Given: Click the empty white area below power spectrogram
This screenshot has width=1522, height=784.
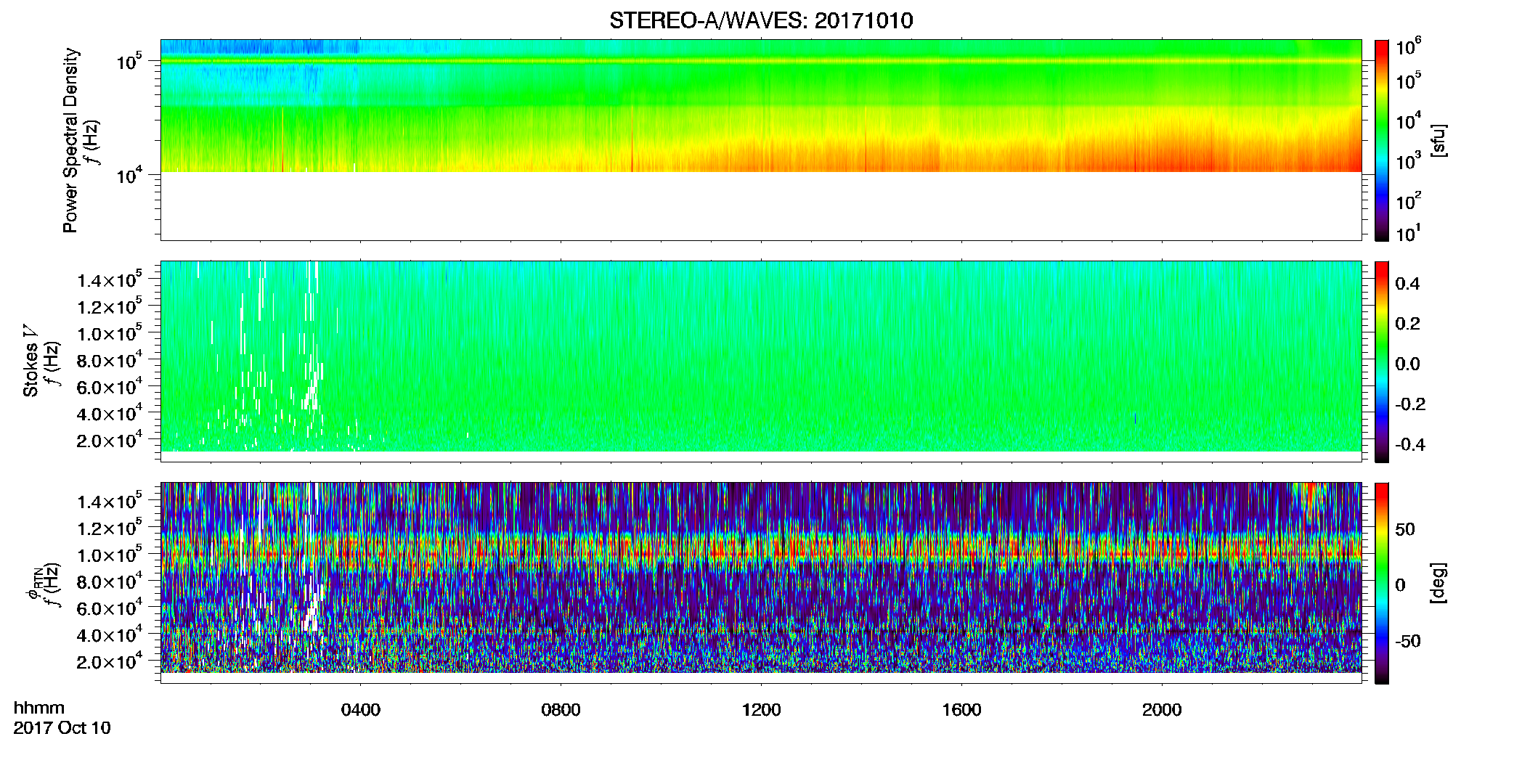Looking at the screenshot, I should [x=761, y=205].
